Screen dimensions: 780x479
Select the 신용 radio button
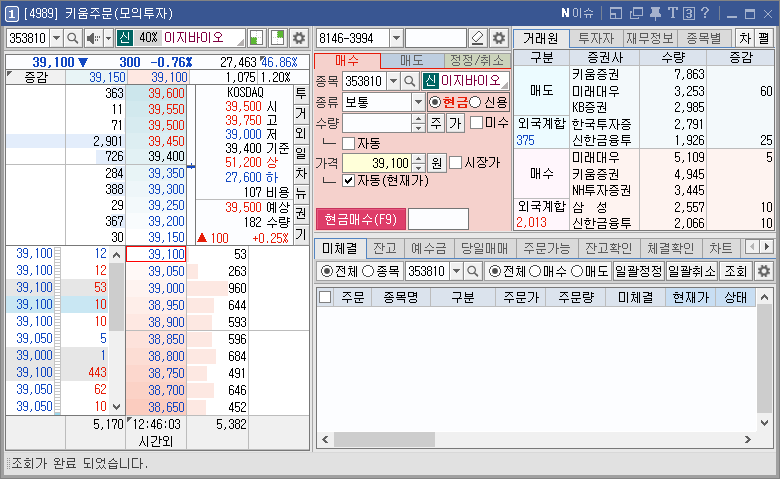pos(475,102)
